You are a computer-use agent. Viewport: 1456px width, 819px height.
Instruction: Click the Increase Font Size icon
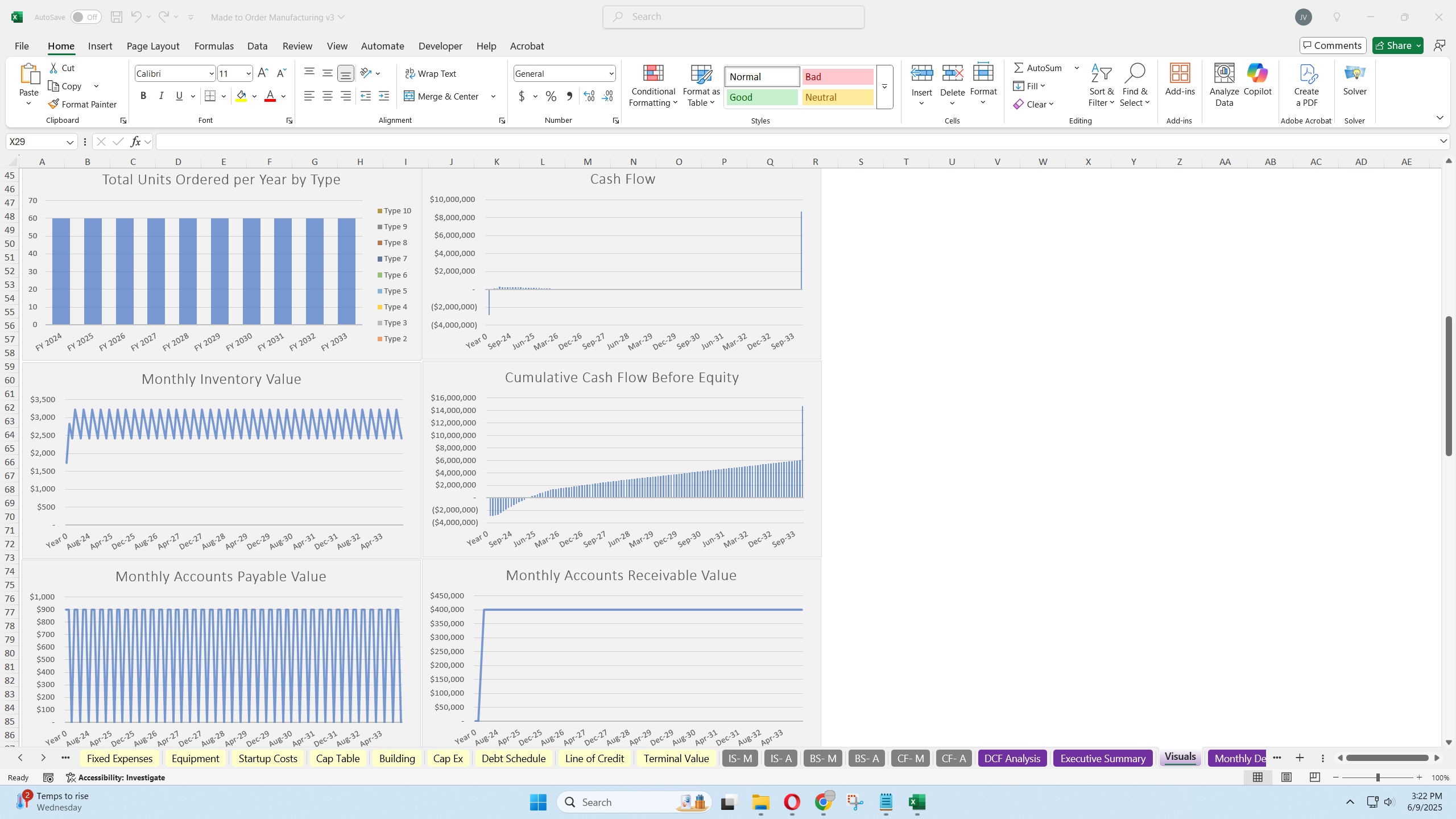262,73
